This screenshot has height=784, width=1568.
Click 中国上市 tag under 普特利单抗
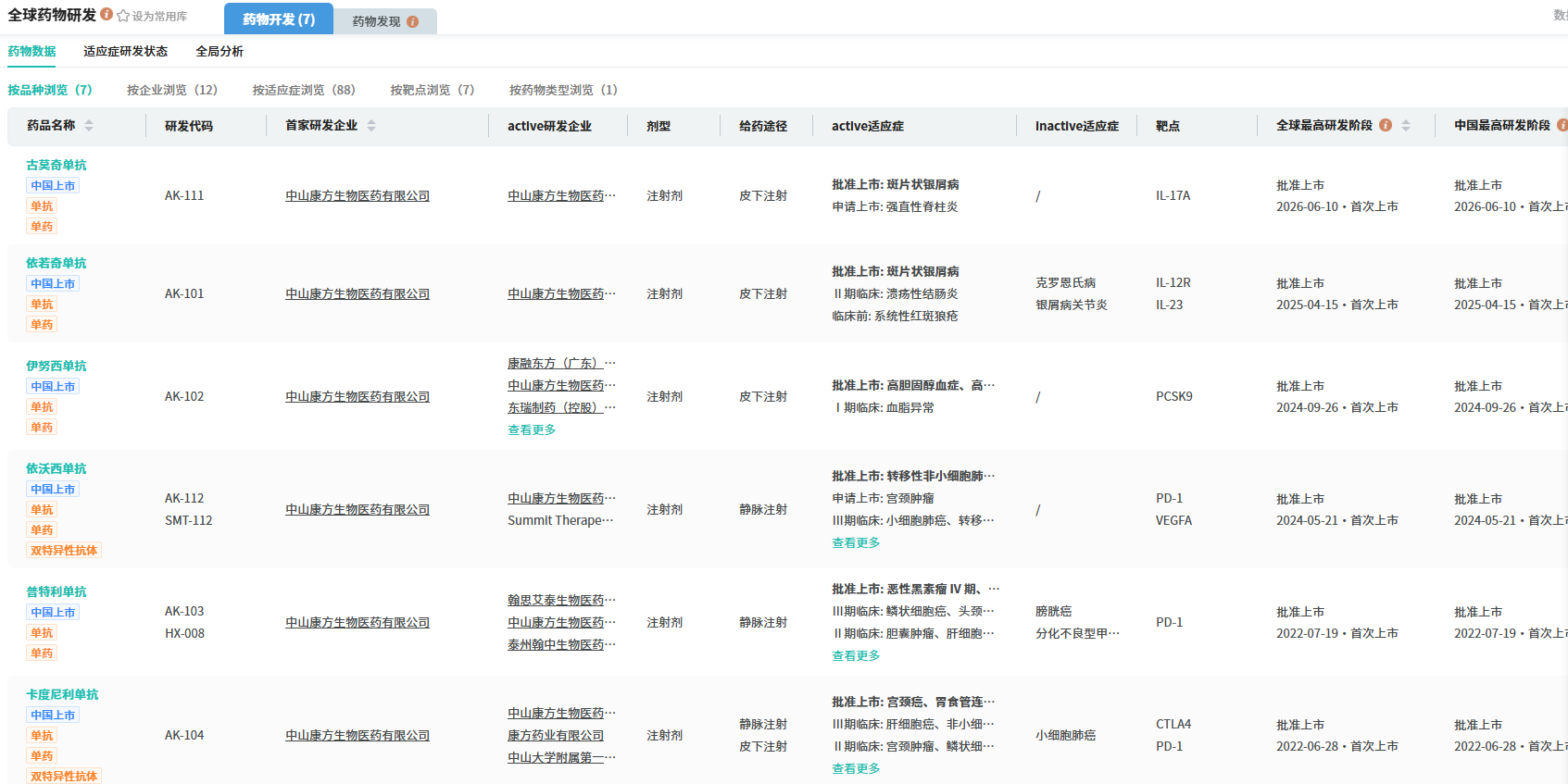pyautogui.click(x=53, y=612)
